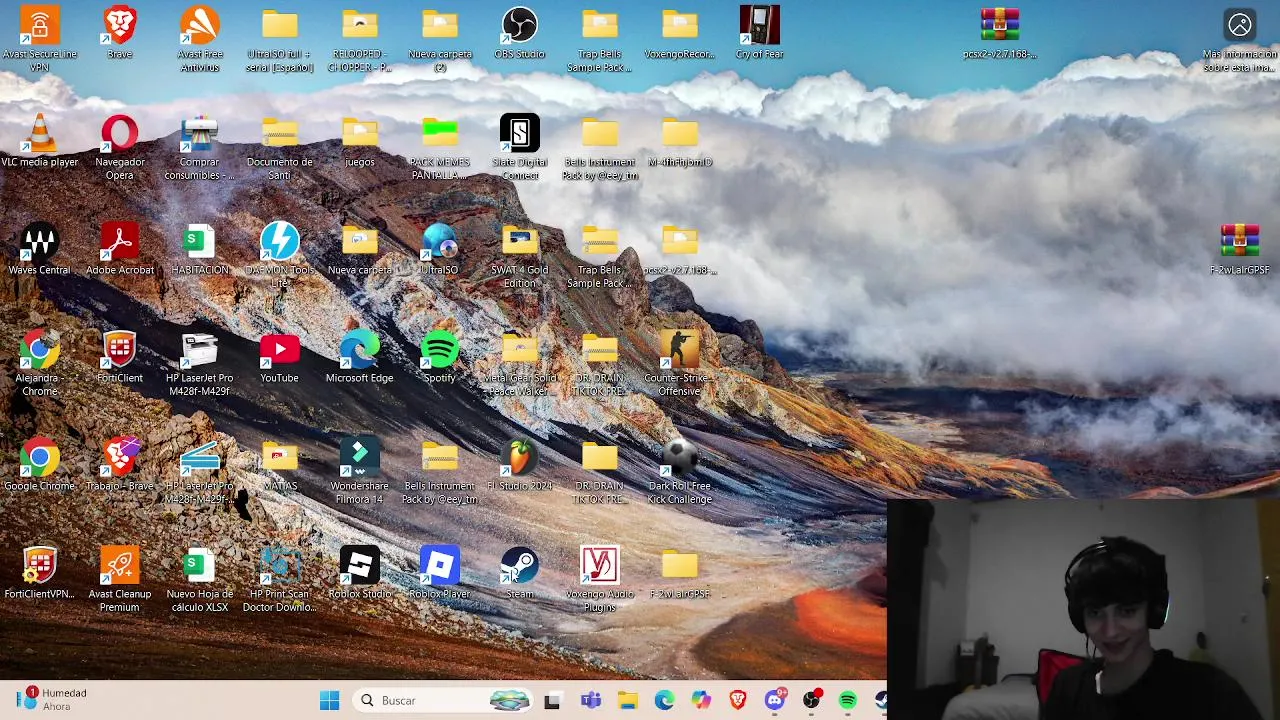Open Copilot from the taskbar
1280x720 pixels.
701,700
